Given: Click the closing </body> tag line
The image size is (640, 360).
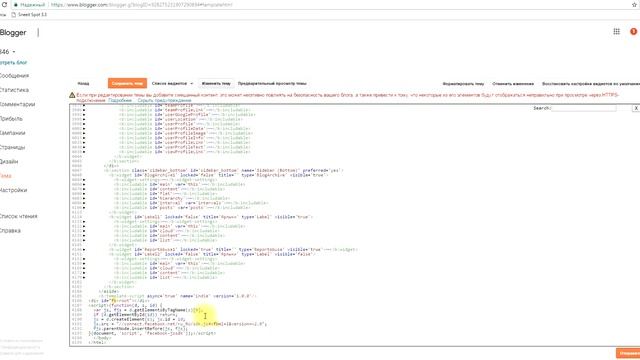Looking at the screenshot, I should click(102, 338).
